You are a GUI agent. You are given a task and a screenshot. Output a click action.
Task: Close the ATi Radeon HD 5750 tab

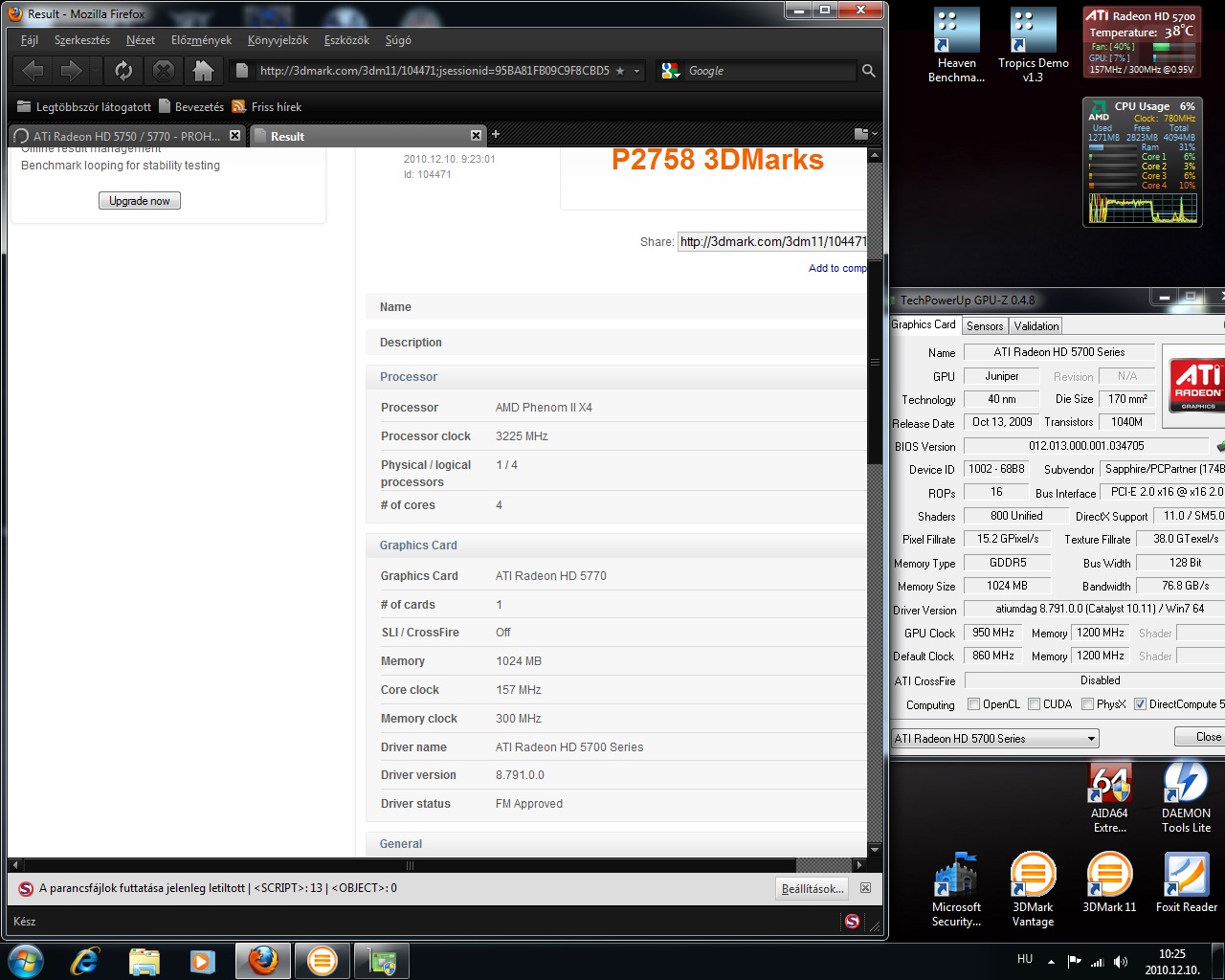(234, 136)
